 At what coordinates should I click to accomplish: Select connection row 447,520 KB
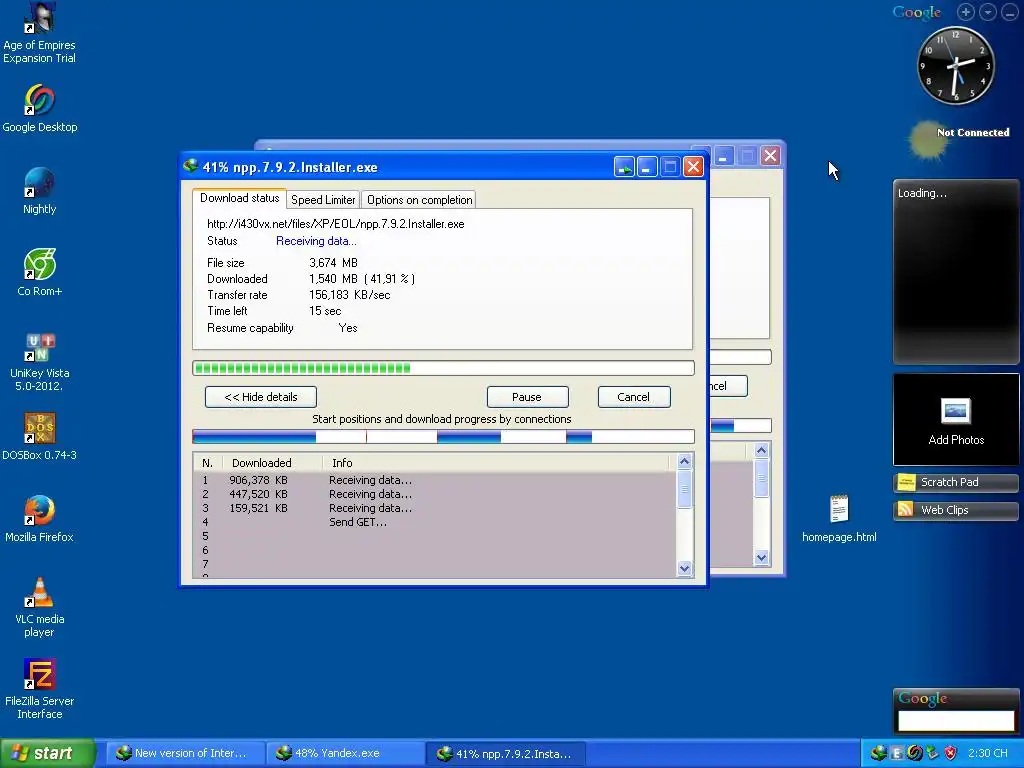click(x=435, y=494)
